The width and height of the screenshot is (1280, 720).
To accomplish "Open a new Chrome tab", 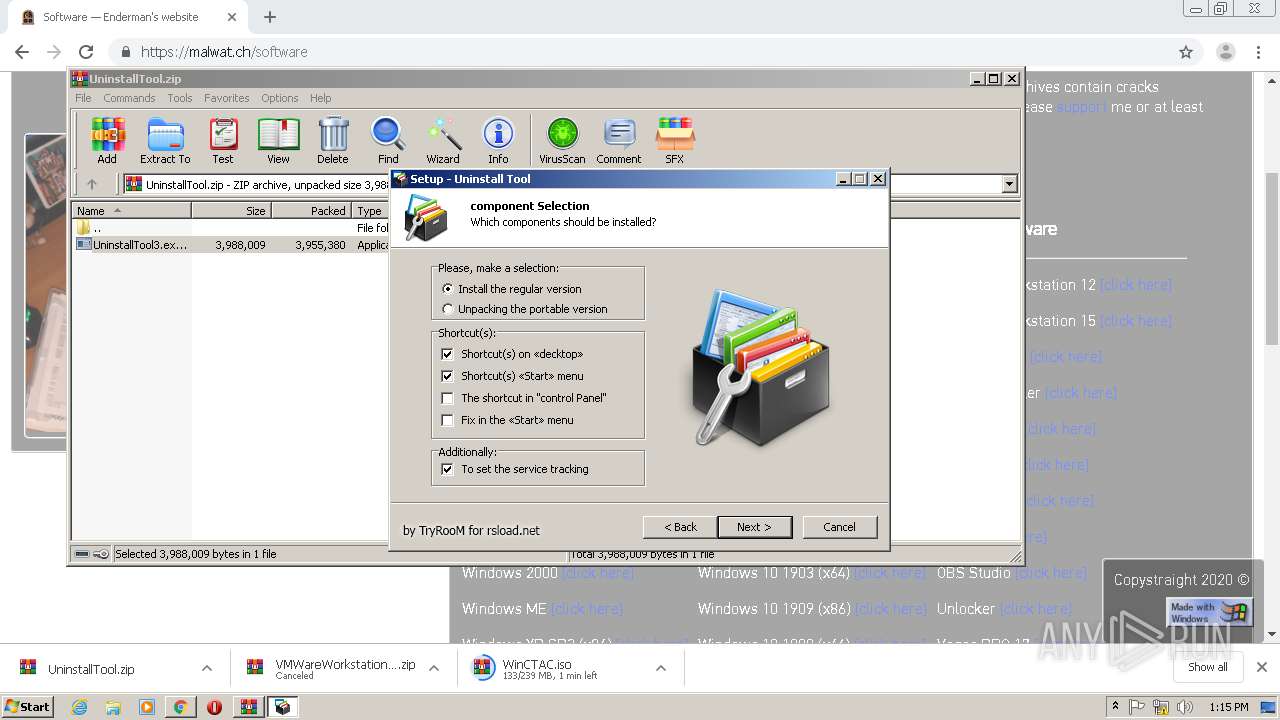I will 270,17.
